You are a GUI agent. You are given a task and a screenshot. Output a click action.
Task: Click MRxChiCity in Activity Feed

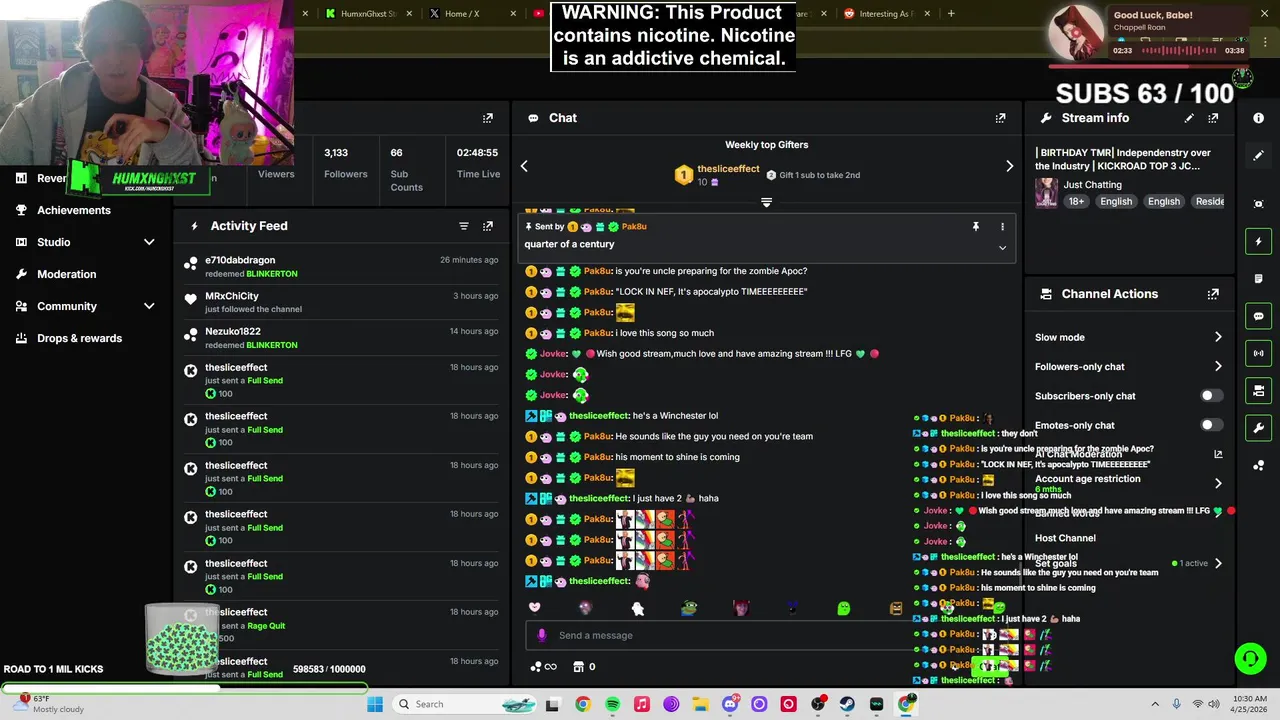[x=232, y=296]
